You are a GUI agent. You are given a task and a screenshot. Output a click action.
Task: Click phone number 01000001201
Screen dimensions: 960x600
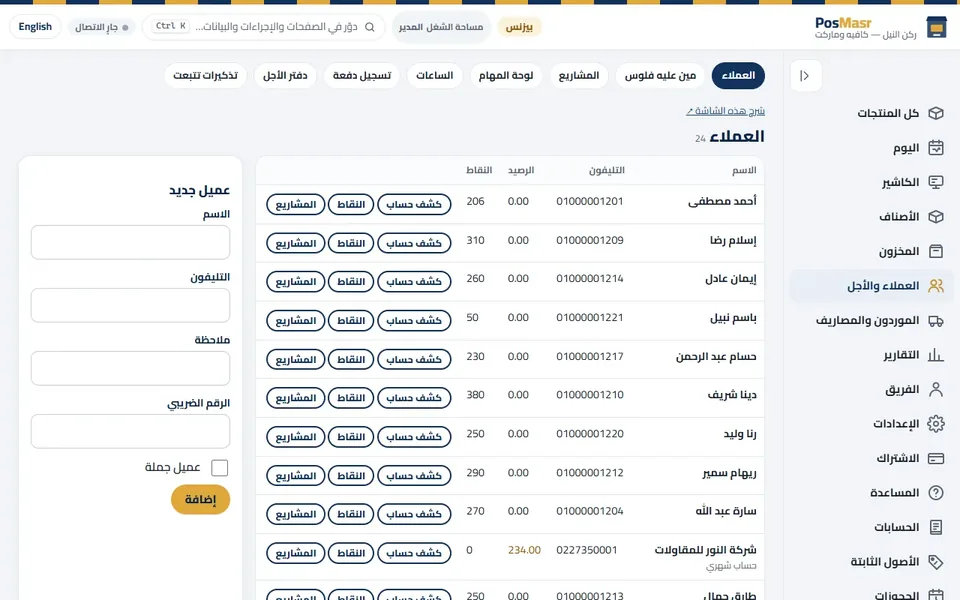click(590, 201)
